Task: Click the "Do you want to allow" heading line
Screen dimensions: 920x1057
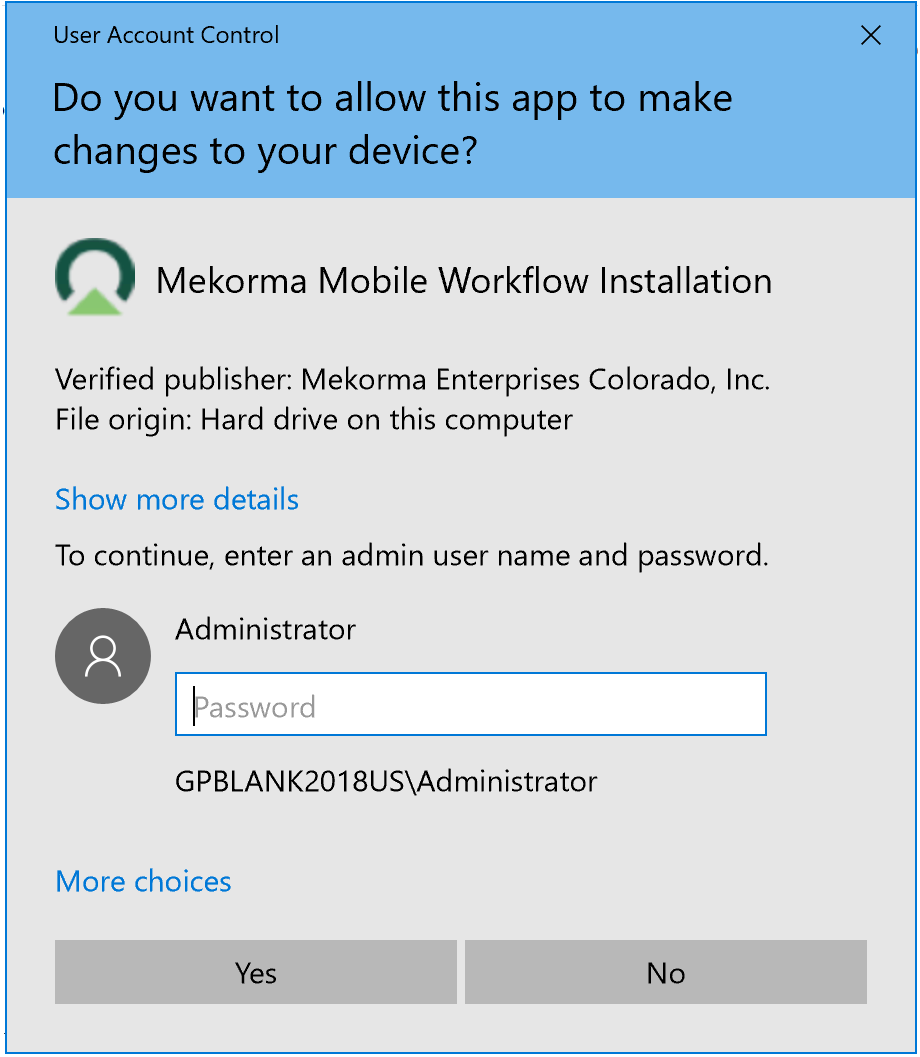Action: [x=392, y=98]
